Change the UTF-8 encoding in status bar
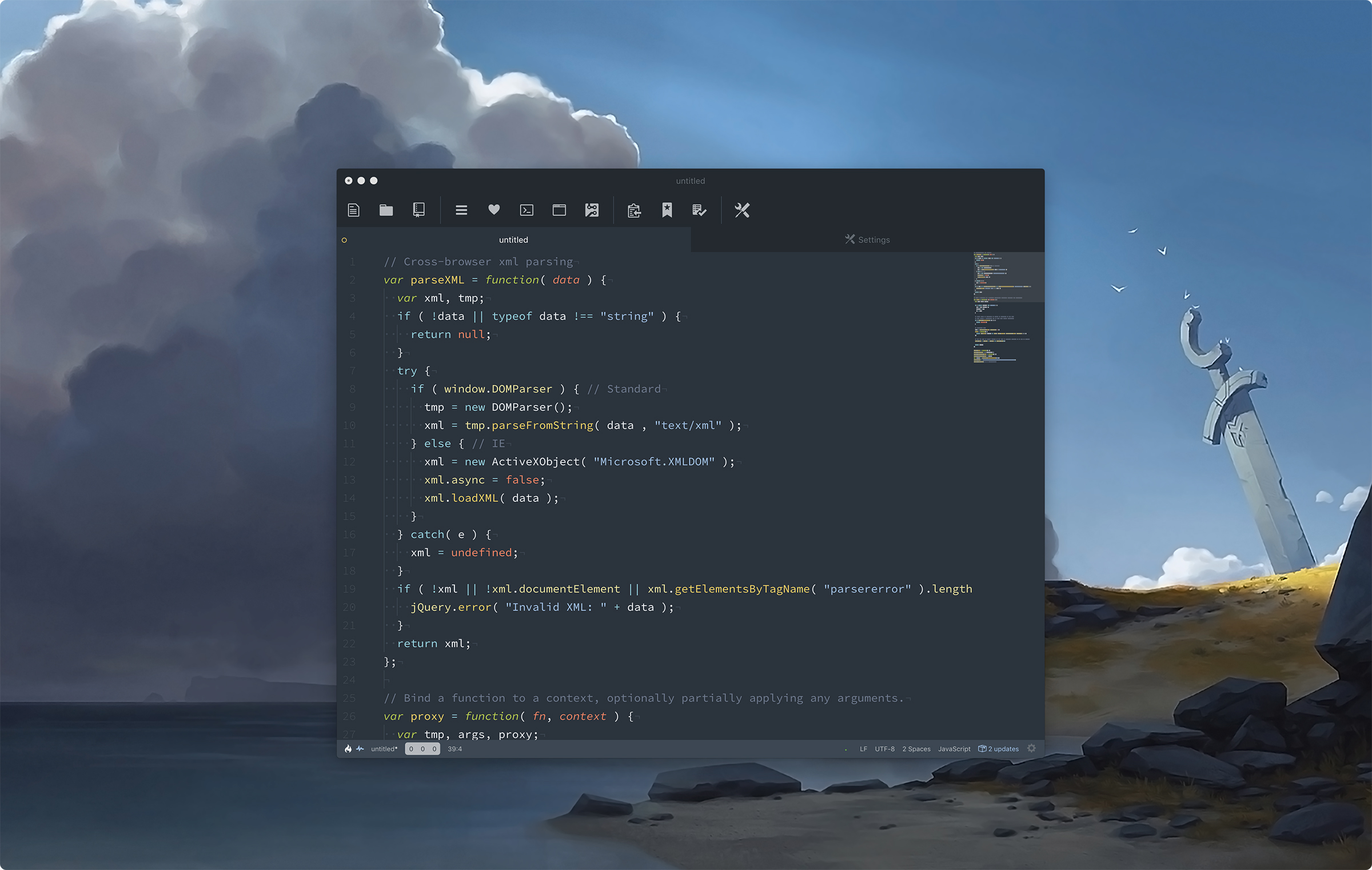1372x870 pixels. (884, 749)
